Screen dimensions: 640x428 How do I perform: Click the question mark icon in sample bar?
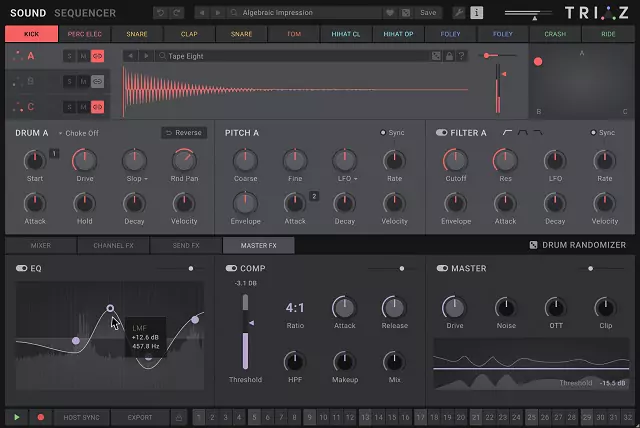461,56
